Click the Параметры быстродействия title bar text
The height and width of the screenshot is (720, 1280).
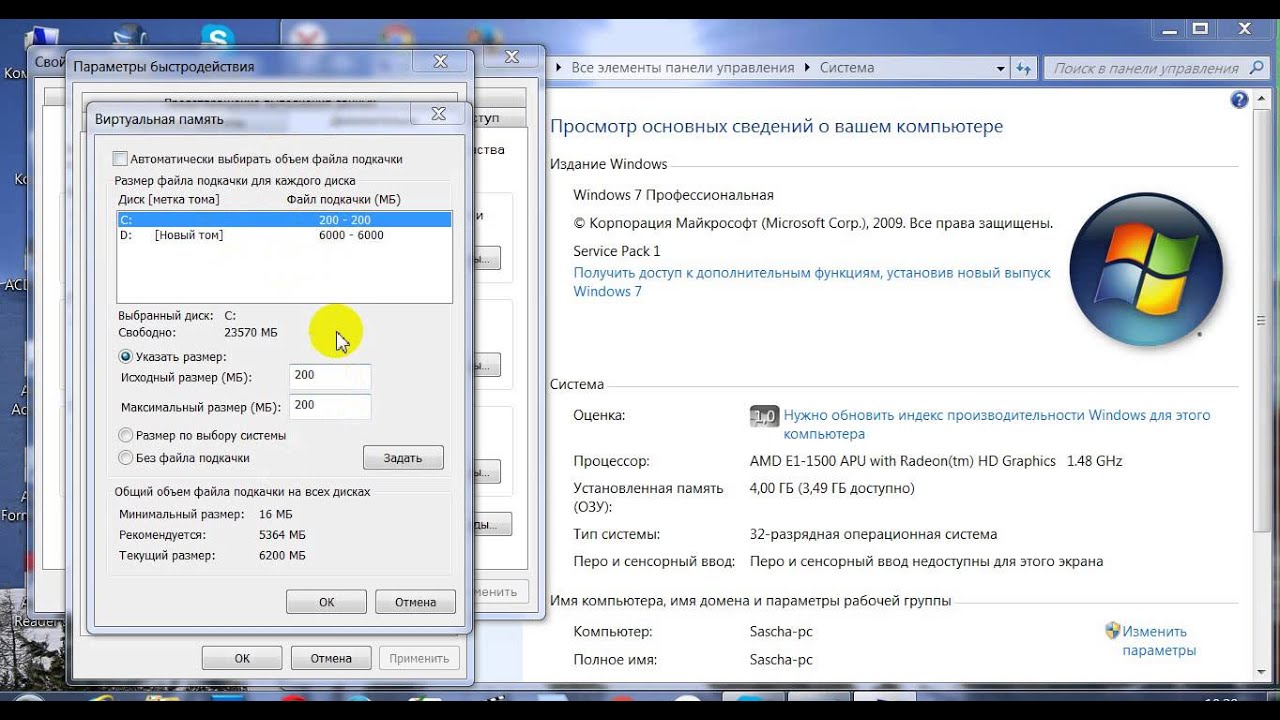[x=164, y=66]
